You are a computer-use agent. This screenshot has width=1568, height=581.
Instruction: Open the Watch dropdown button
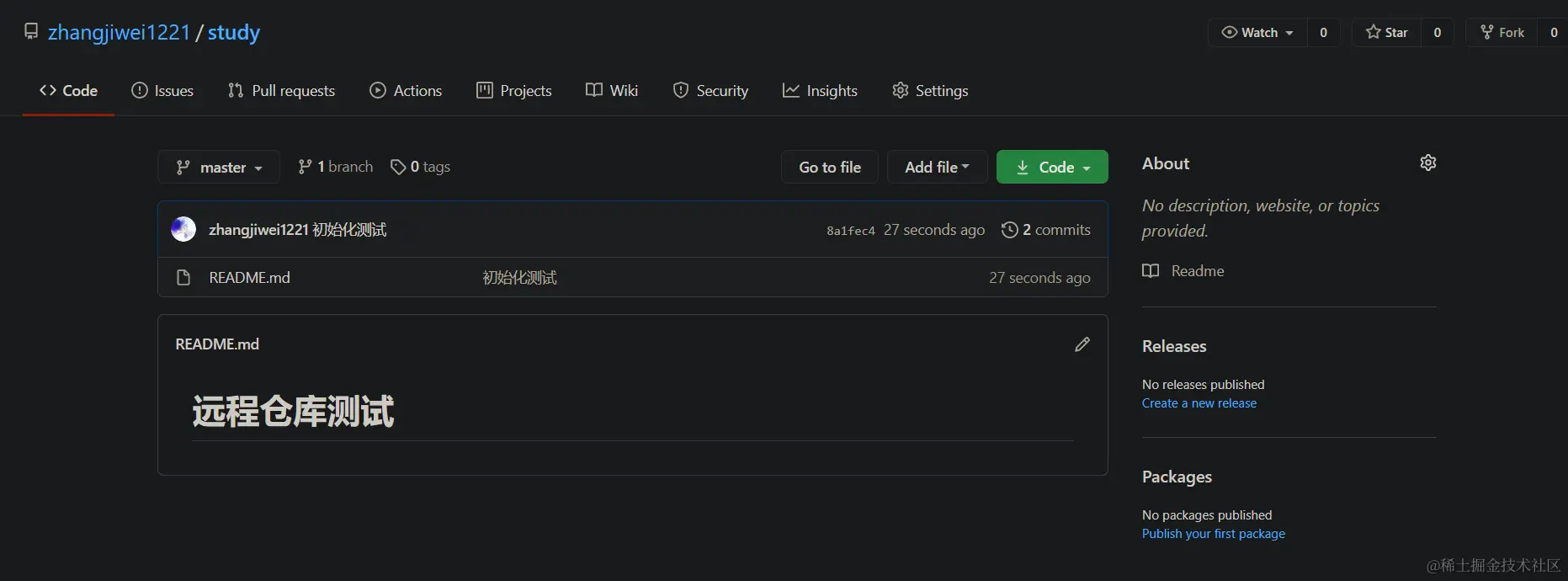(x=1257, y=32)
